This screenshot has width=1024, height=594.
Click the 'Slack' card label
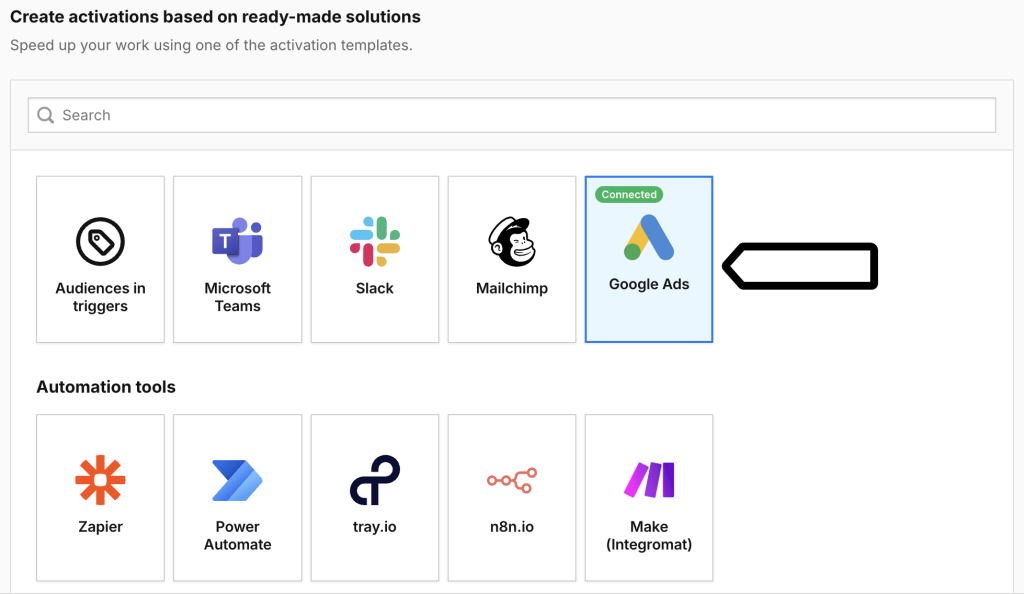pyautogui.click(x=375, y=289)
